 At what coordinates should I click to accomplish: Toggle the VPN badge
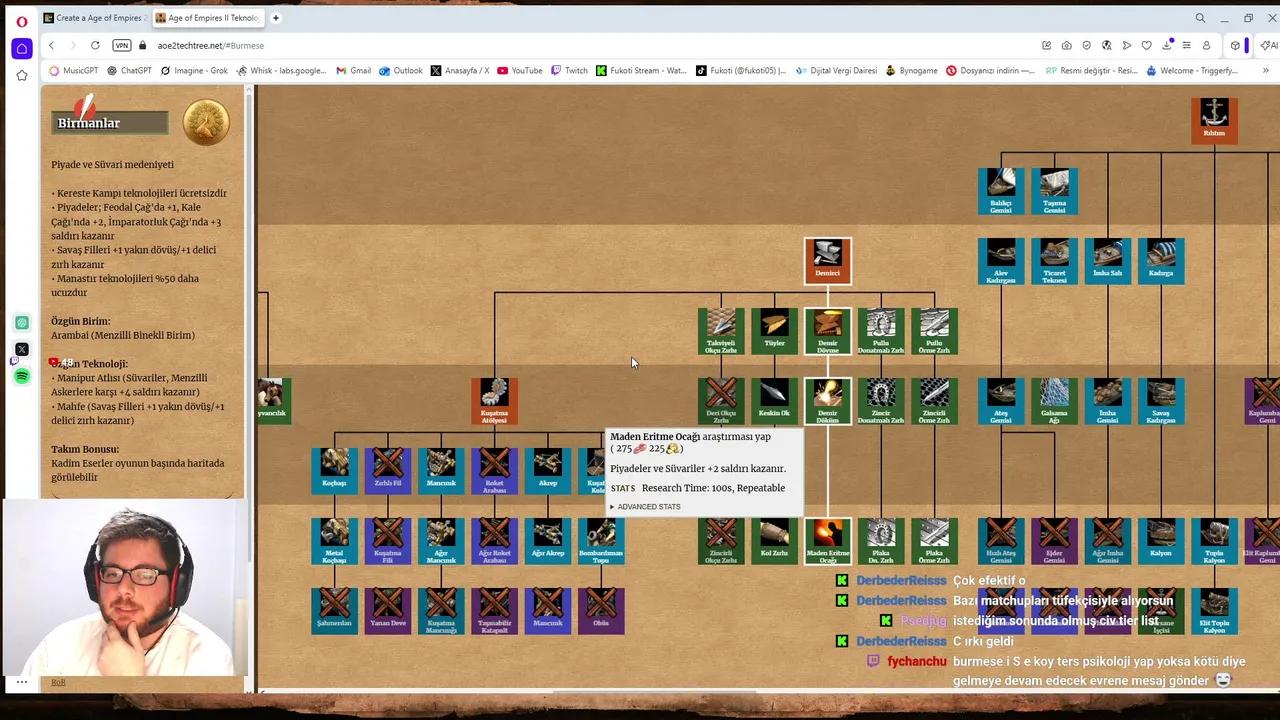point(122,45)
